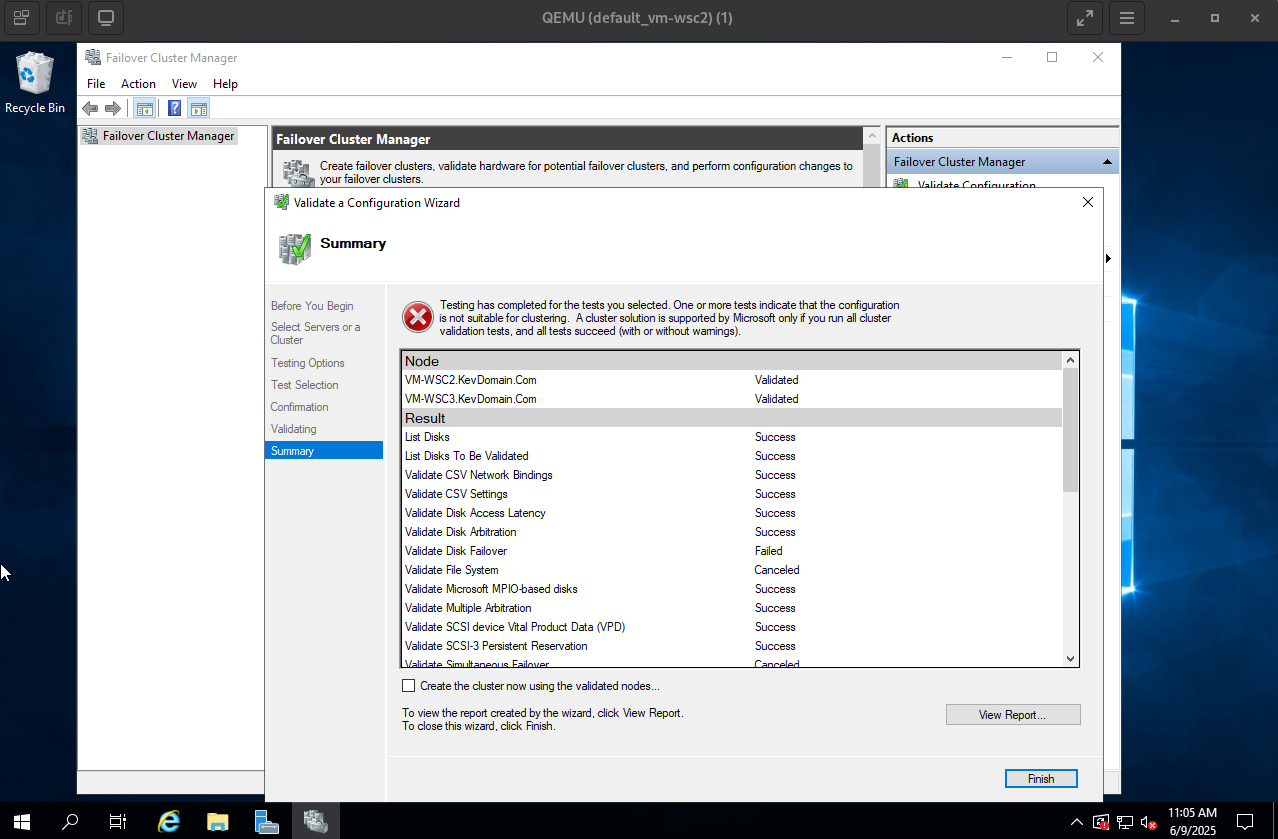This screenshot has height=839, width=1278.
Task: Click Finish to close the wizard
Action: [x=1041, y=779]
